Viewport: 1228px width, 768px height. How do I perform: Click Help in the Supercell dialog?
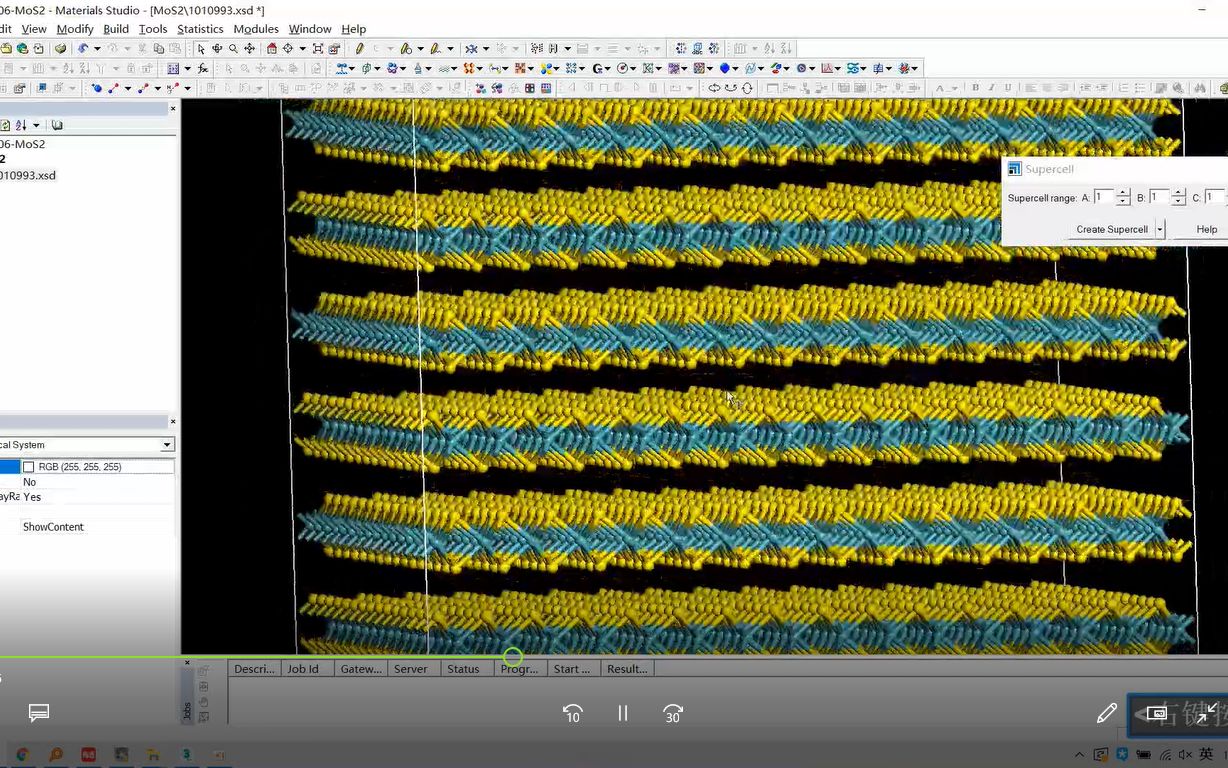click(1206, 229)
